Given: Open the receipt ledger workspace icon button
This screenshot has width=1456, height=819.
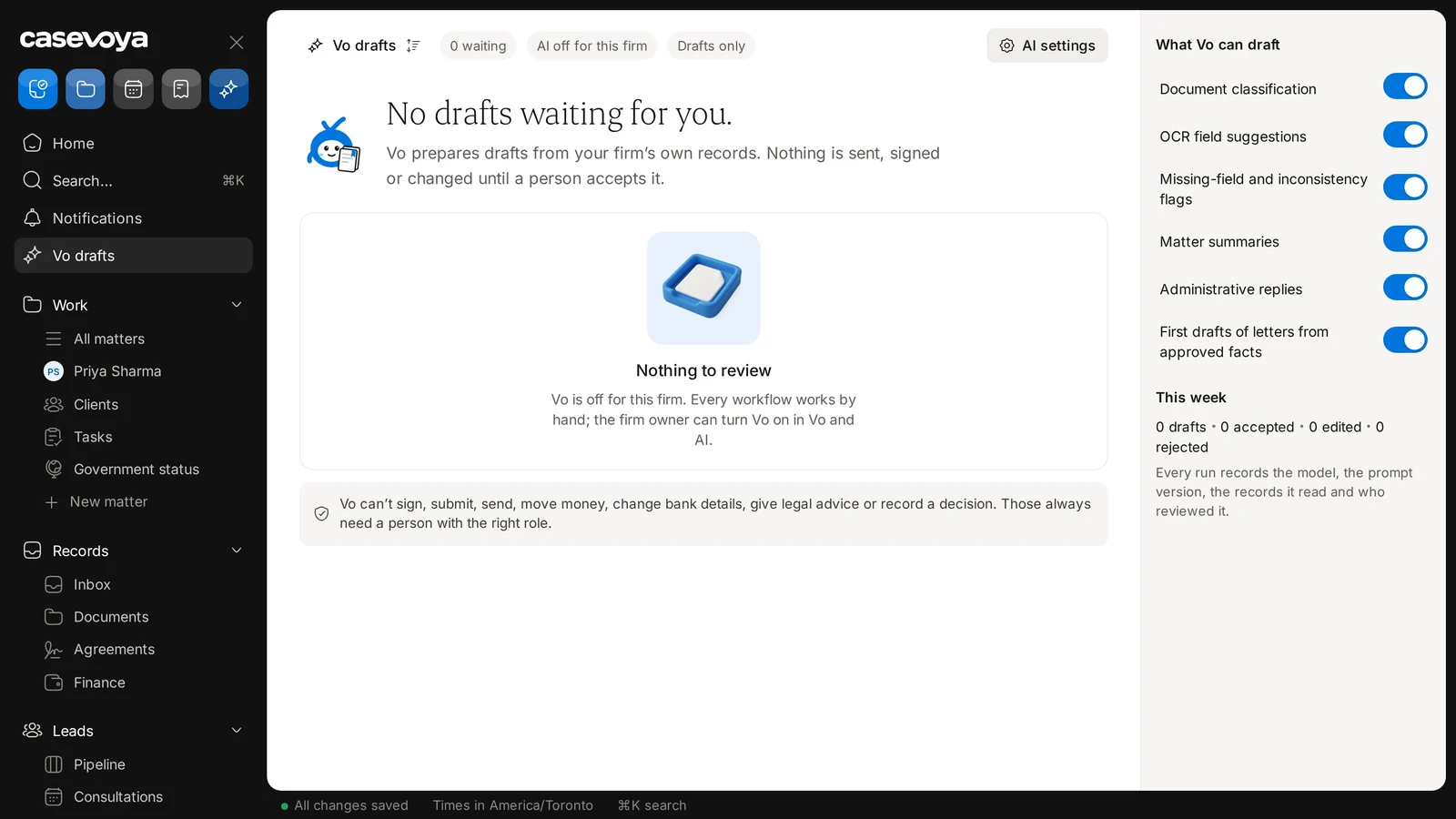Looking at the screenshot, I should click(181, 89).
